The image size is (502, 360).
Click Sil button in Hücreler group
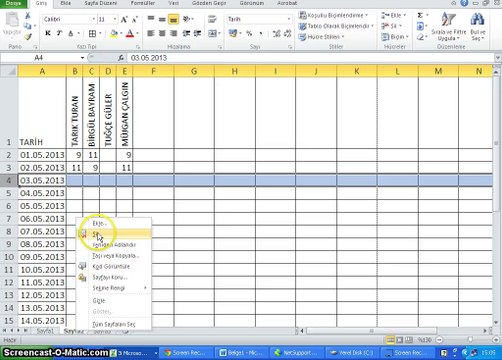pyautogui.click(x=391, y=26)
